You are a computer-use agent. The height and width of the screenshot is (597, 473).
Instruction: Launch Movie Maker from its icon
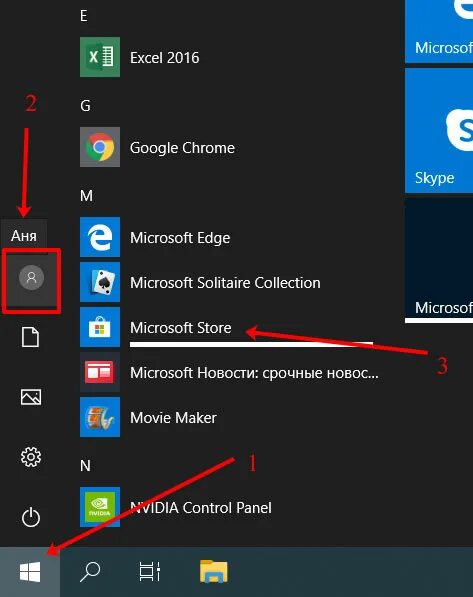(x=100, y=417)
